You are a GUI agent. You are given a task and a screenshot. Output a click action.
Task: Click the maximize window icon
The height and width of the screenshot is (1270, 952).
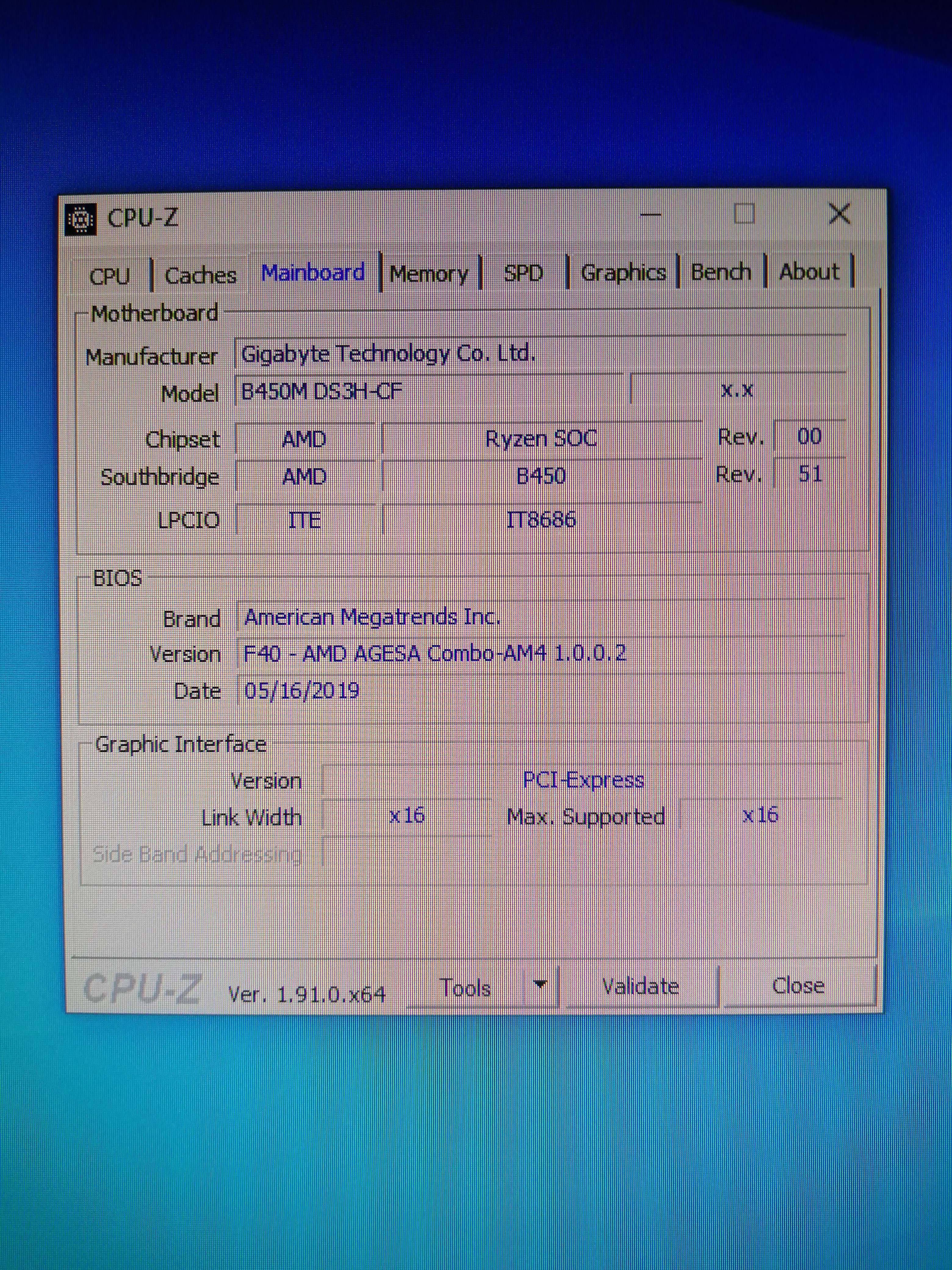(x=744, y=214)
